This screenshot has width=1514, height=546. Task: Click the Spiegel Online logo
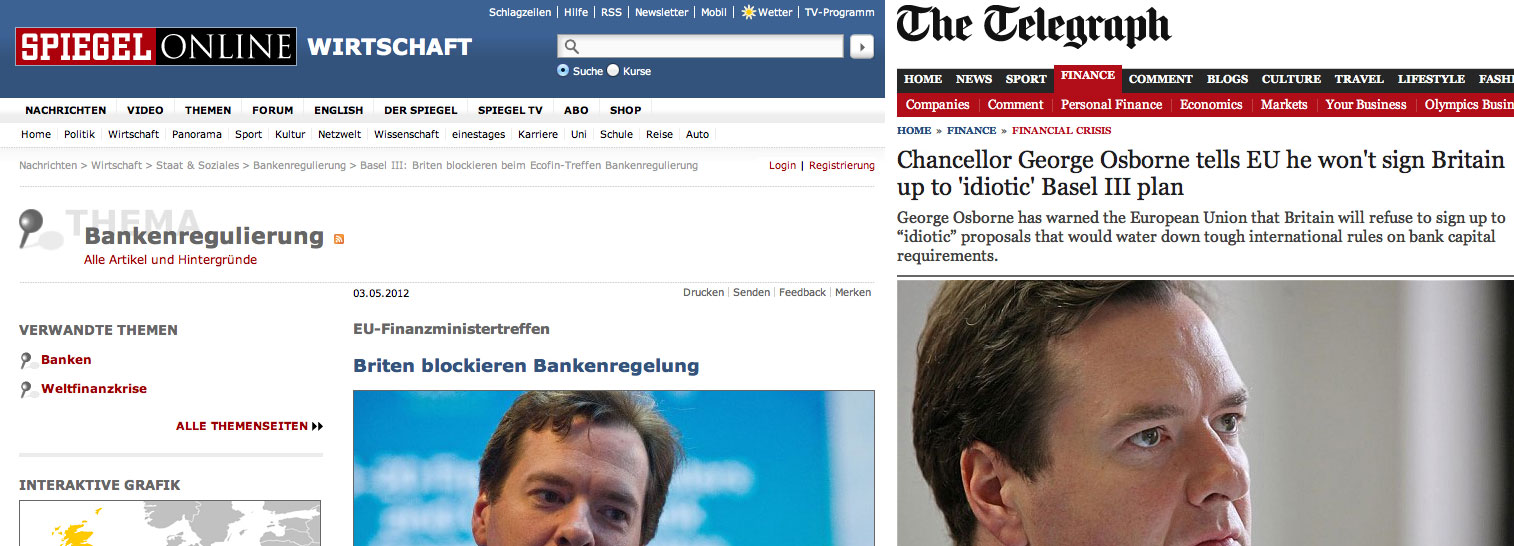coord(156,47)
